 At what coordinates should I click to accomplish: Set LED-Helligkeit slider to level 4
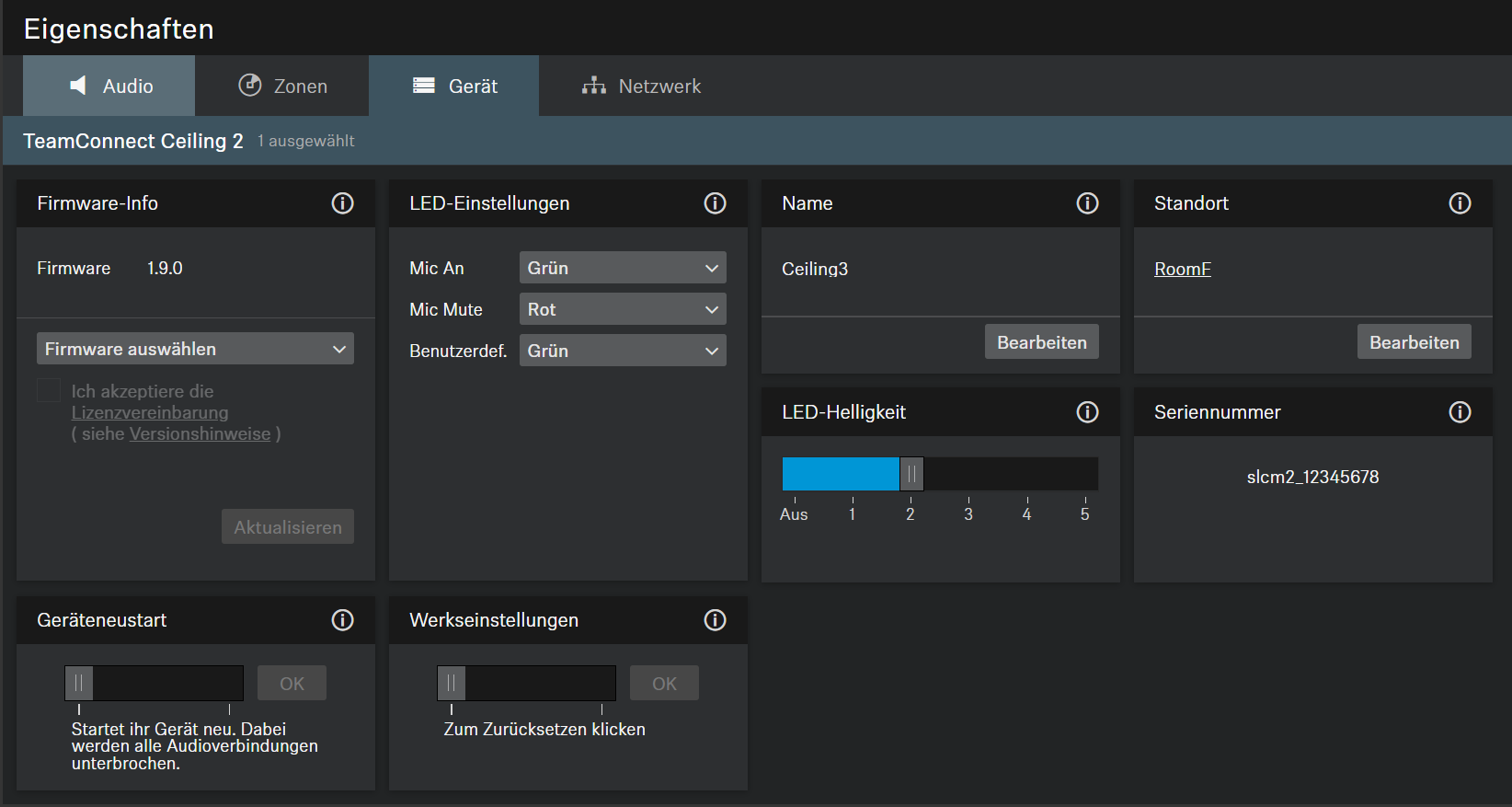coord(1026,475)
